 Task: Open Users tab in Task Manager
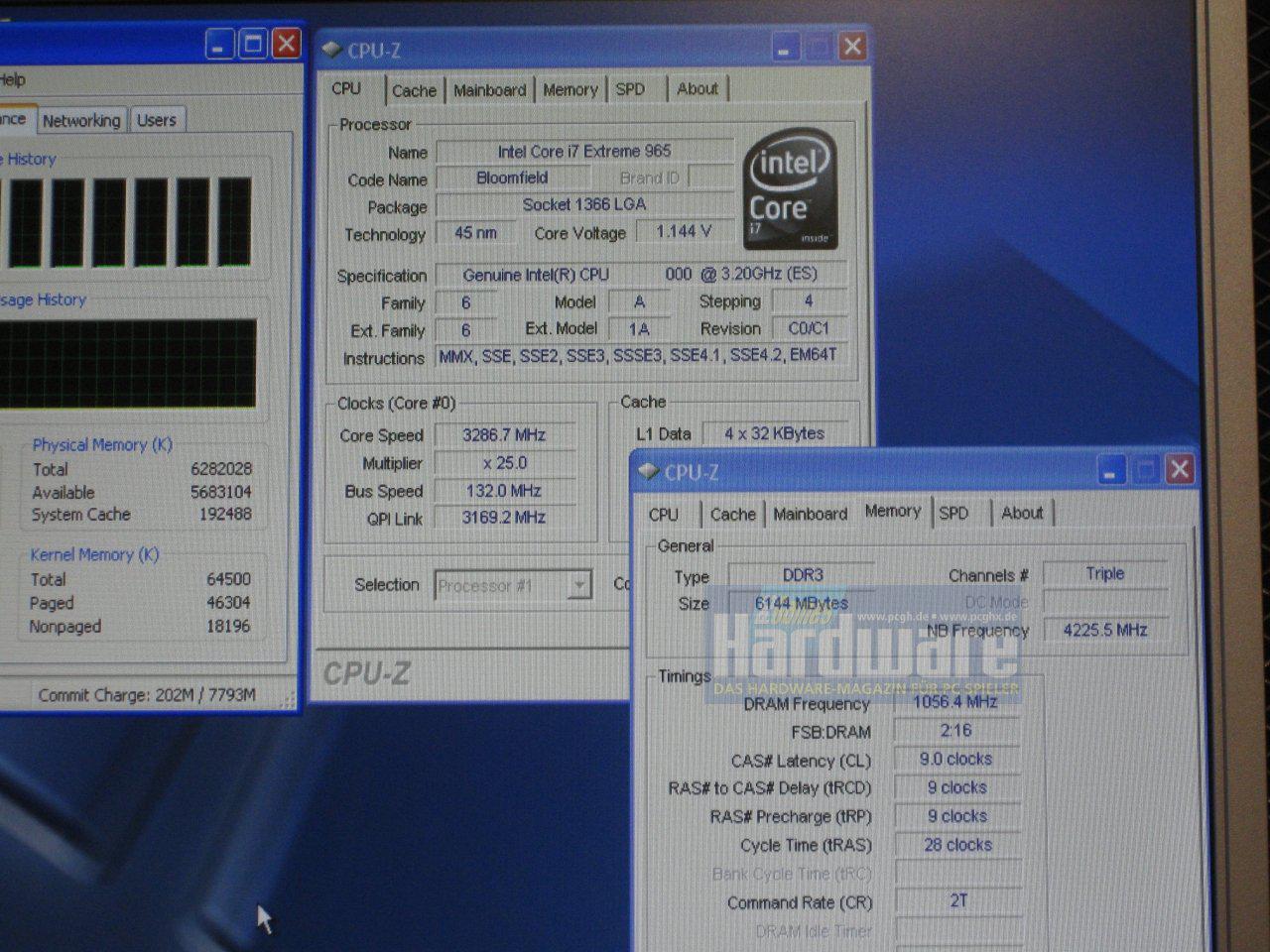pos(157,120)
